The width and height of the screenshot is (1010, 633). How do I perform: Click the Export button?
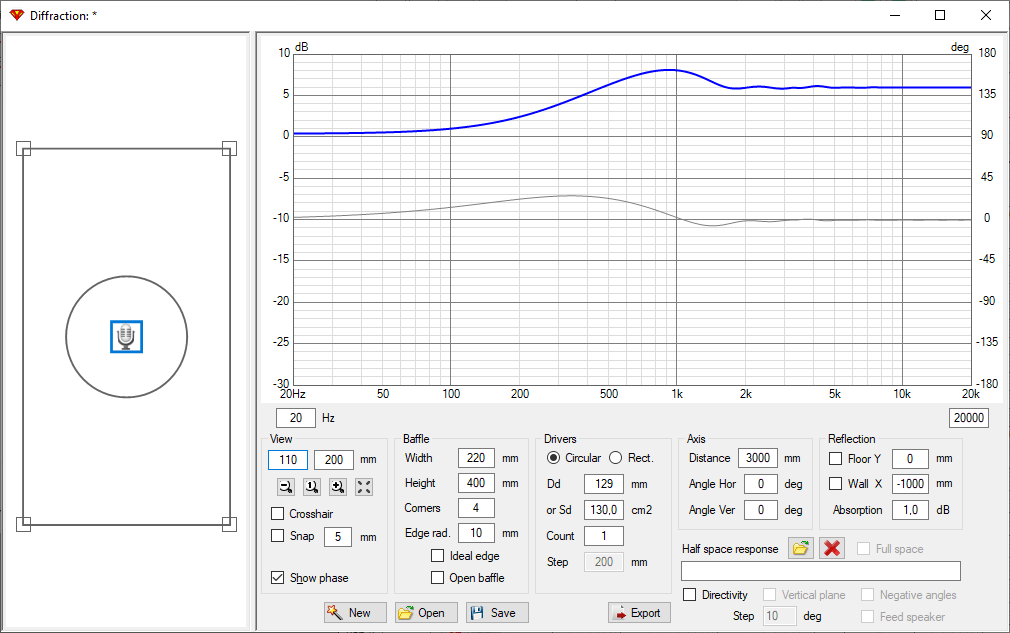[639, 612]
